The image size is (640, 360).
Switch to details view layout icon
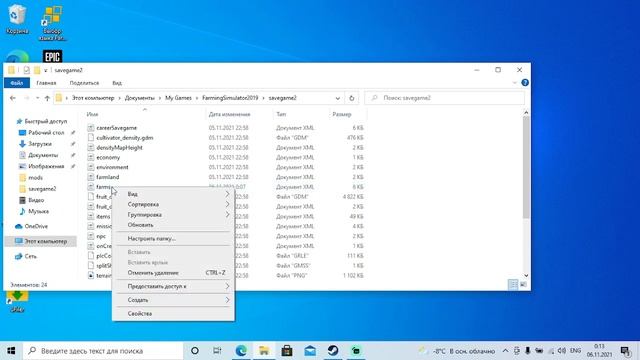click(513, 284)
